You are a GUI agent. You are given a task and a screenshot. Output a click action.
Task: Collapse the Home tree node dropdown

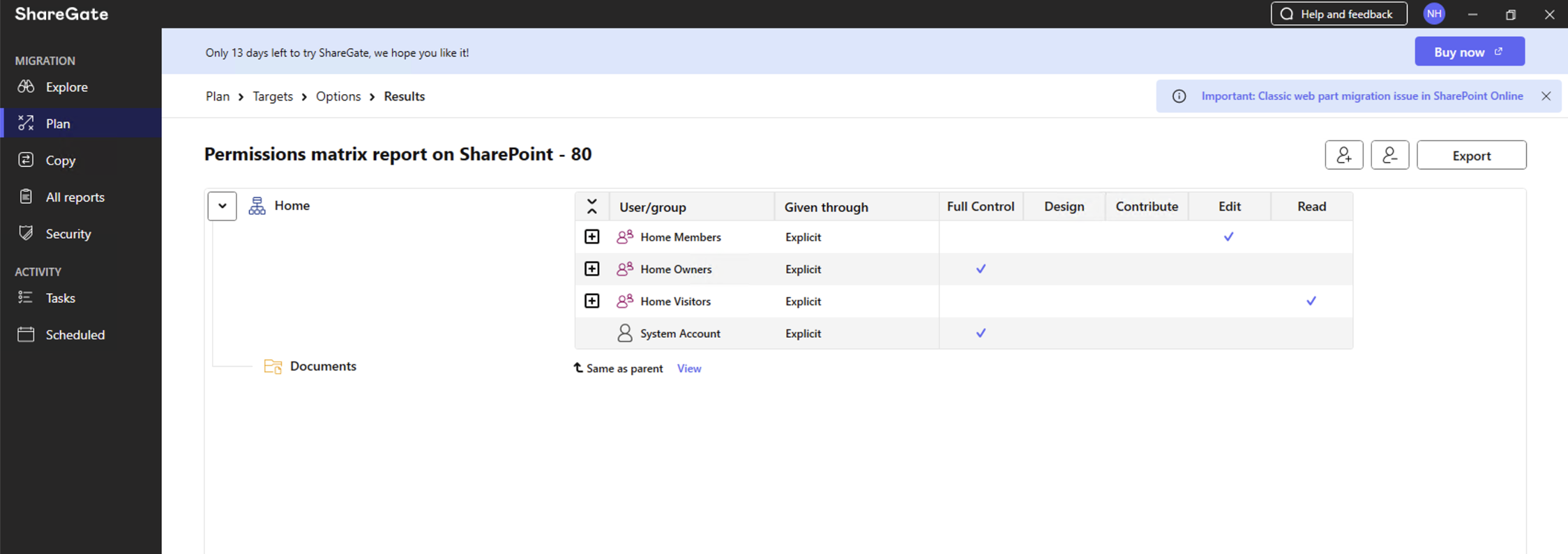click(x=222, y=206)
